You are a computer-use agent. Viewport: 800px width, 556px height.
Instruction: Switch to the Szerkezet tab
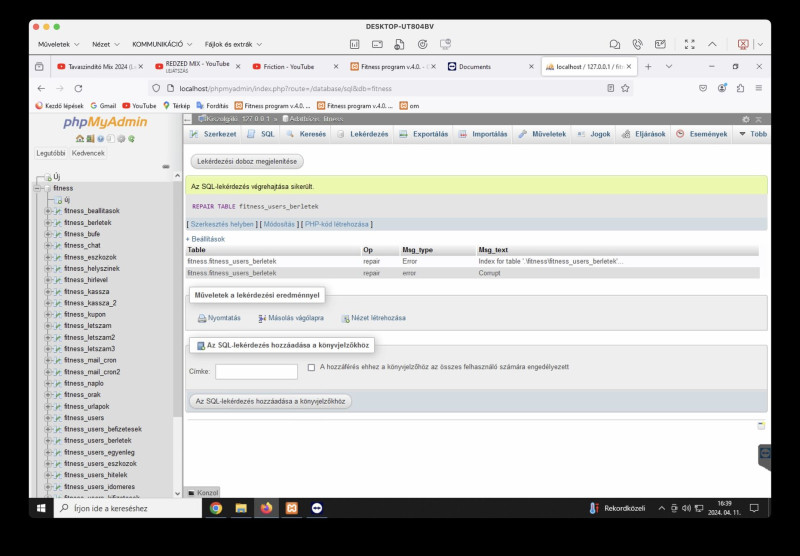213,134
